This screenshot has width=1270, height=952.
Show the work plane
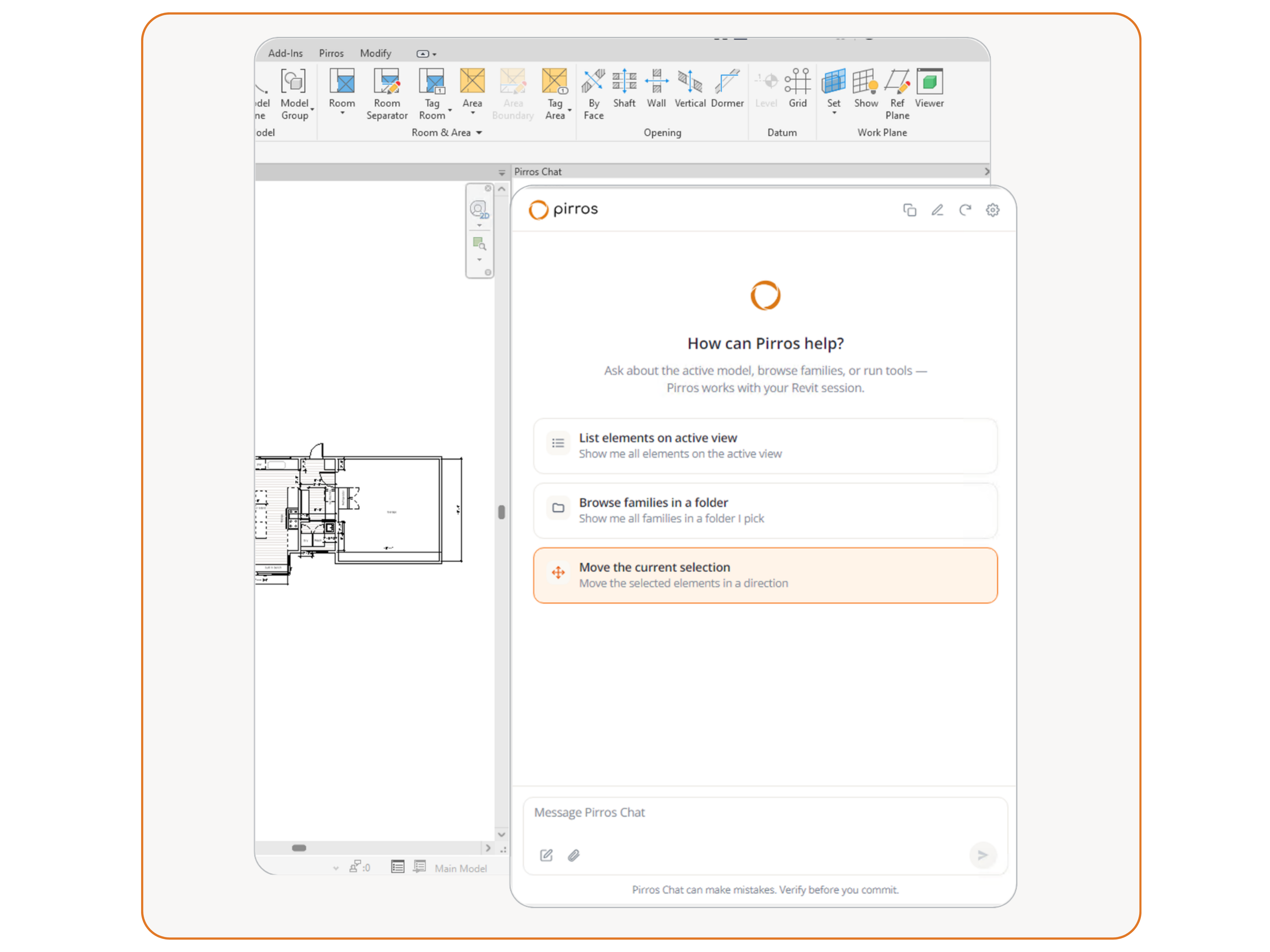[866, 88]
